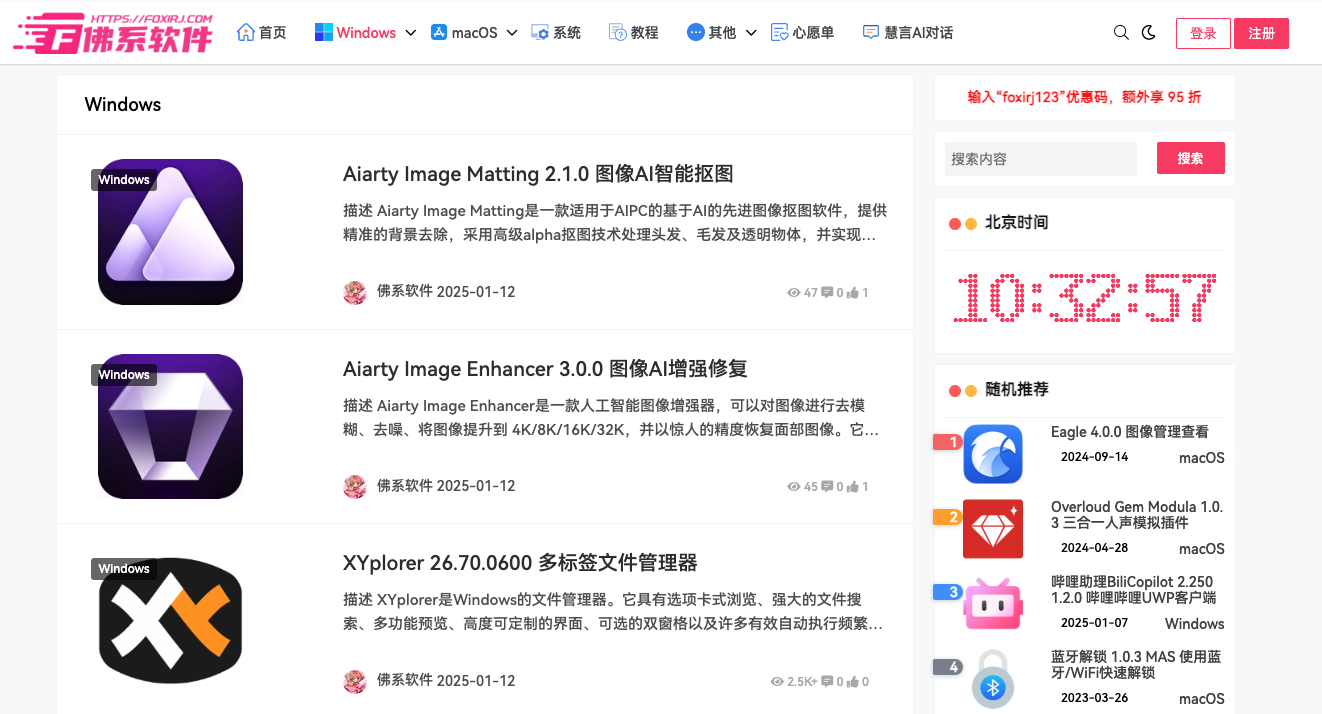1322x714 pixels.
Task: Click the views eye icon on Aiarty Image Enhancer post
Action: [x=794, y=487]
